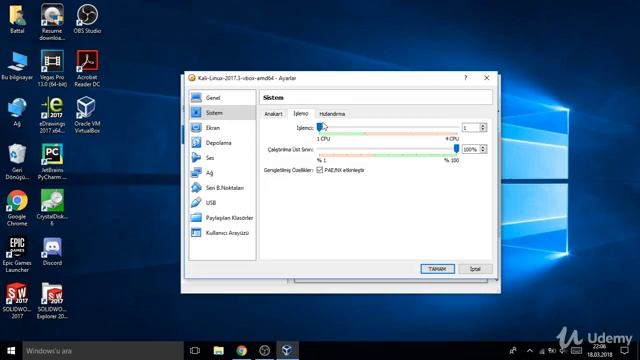Click the İşlemci count input field
The height and width of the screenshot is (360, 640).
tap(470, 128)
